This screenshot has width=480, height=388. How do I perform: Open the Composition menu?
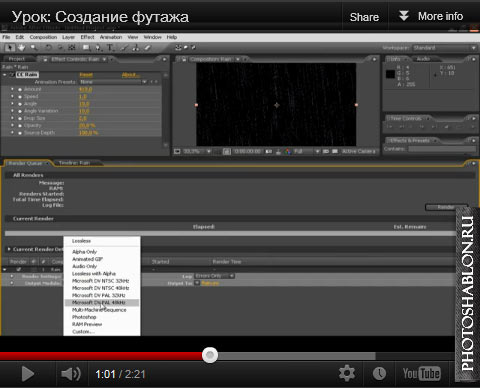coord(43,37)
